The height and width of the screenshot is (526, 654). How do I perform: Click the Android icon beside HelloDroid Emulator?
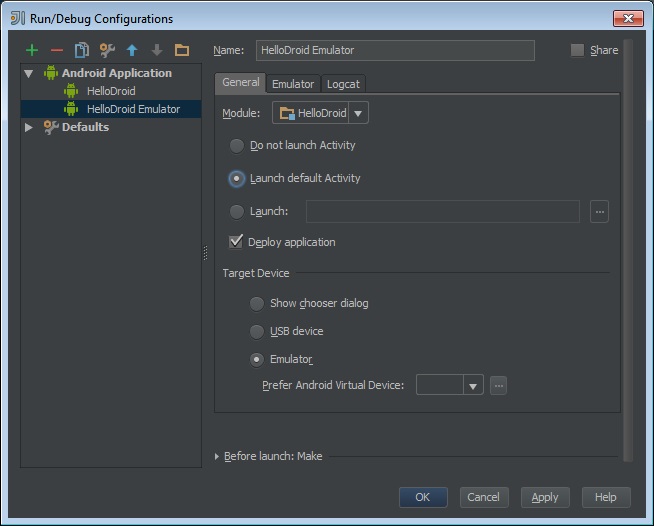[71, 109]
